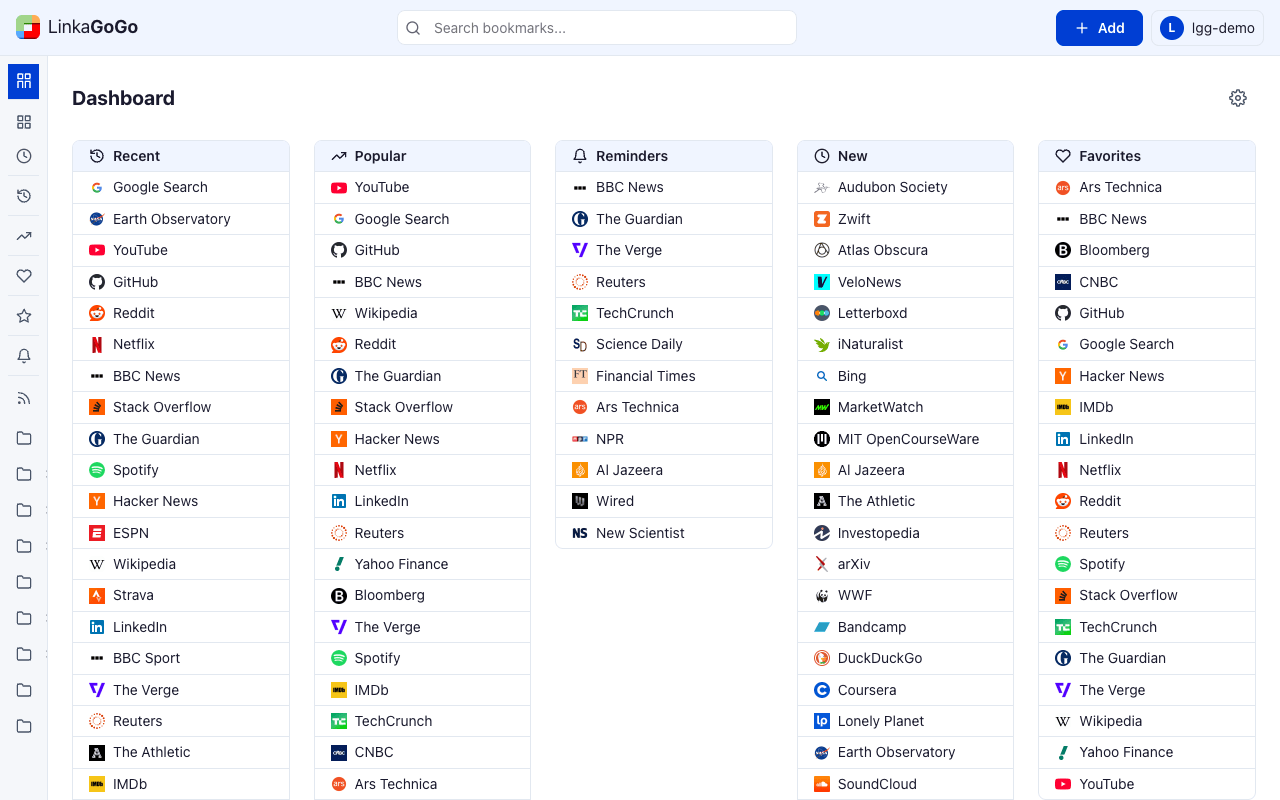Open the bell Reminders icon in the sidebar

click(24, 356)
